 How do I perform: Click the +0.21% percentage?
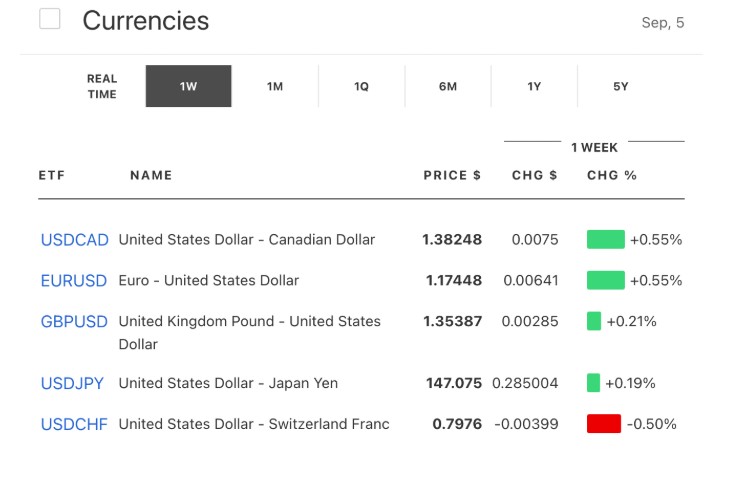[632, 321]
